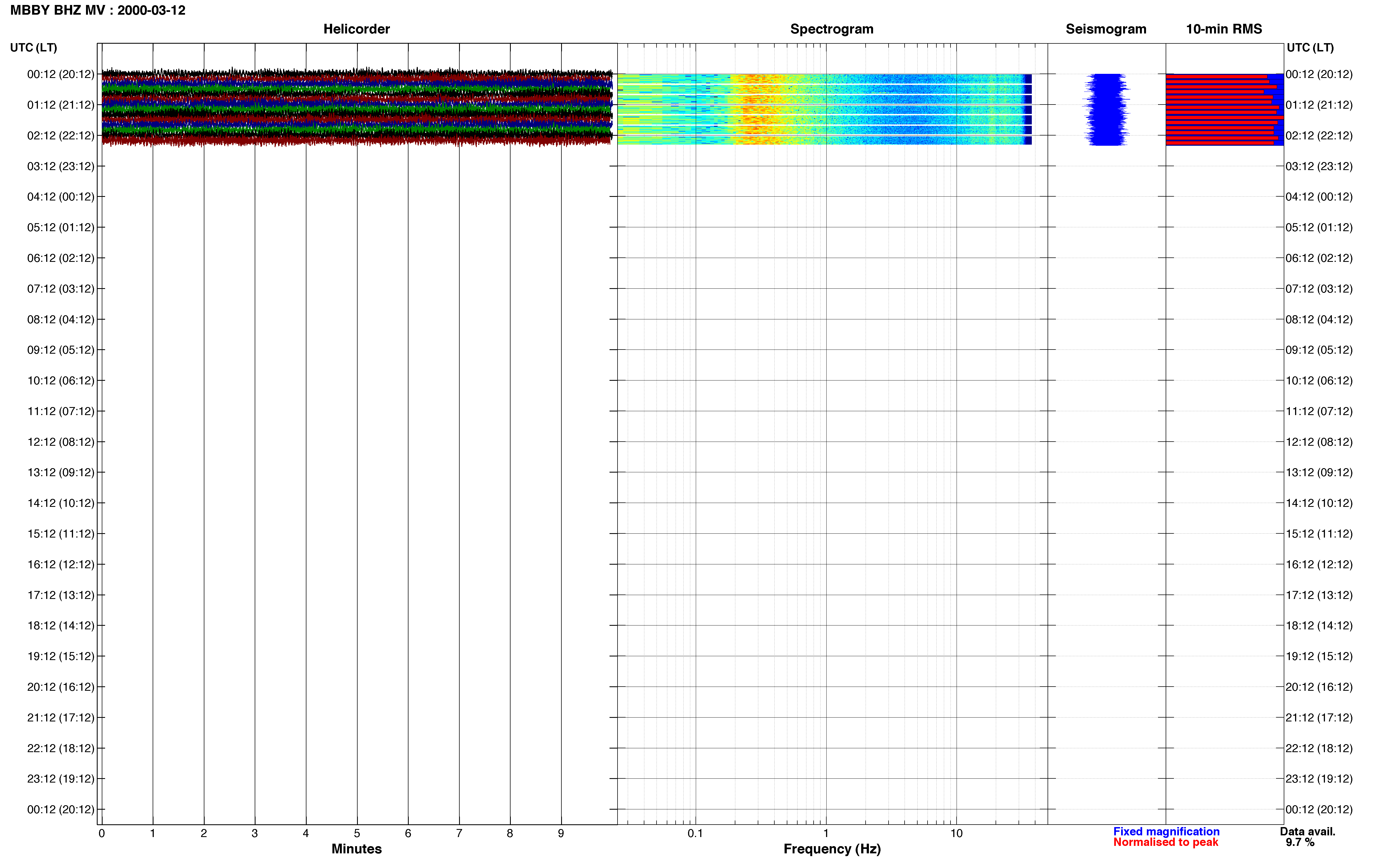Click the 'Frequency (Hz)' axis label
This screenshot has height=868, width=1388.
click(x=832, y=848)
